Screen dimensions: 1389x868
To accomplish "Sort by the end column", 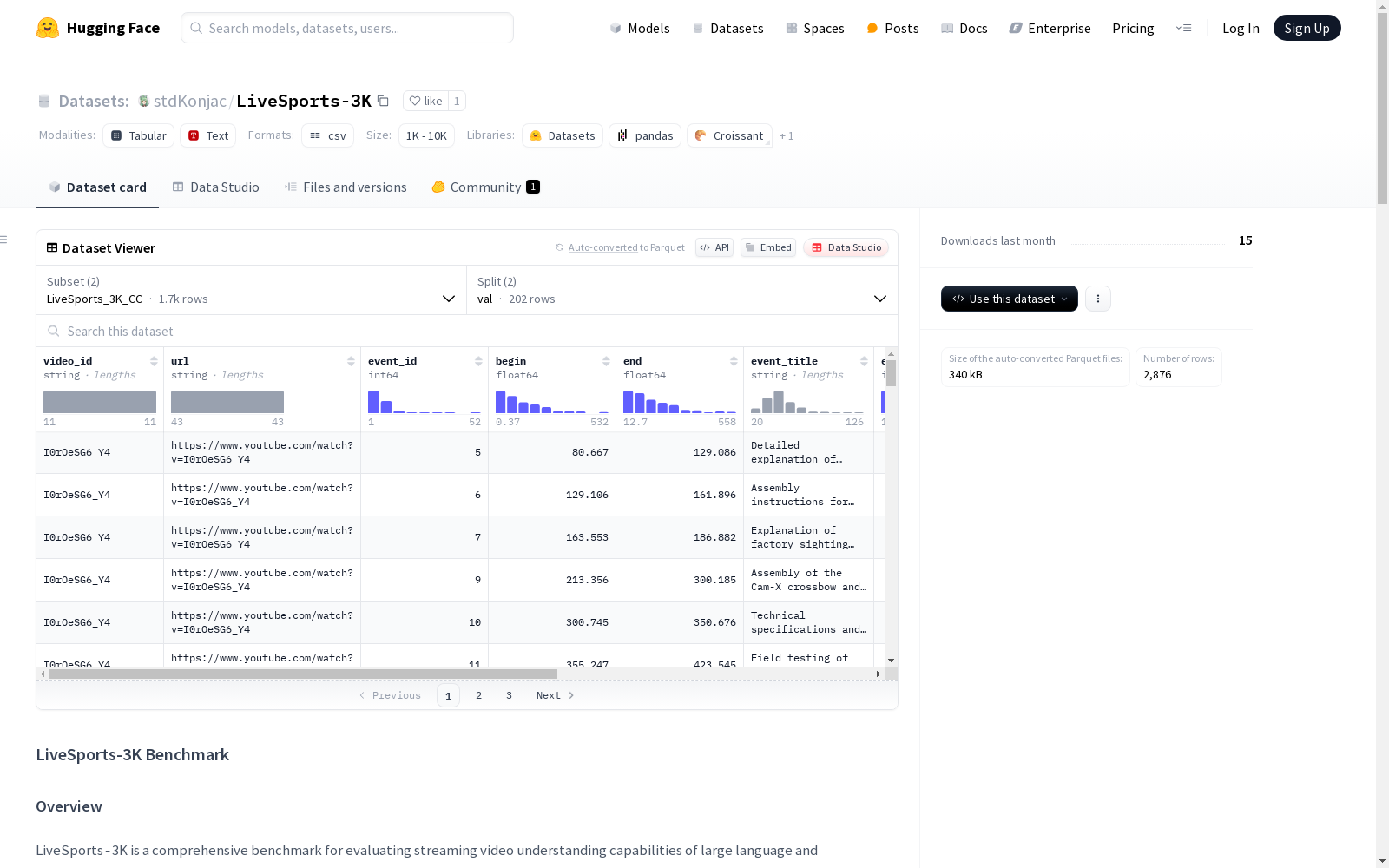I will [734, 361].
